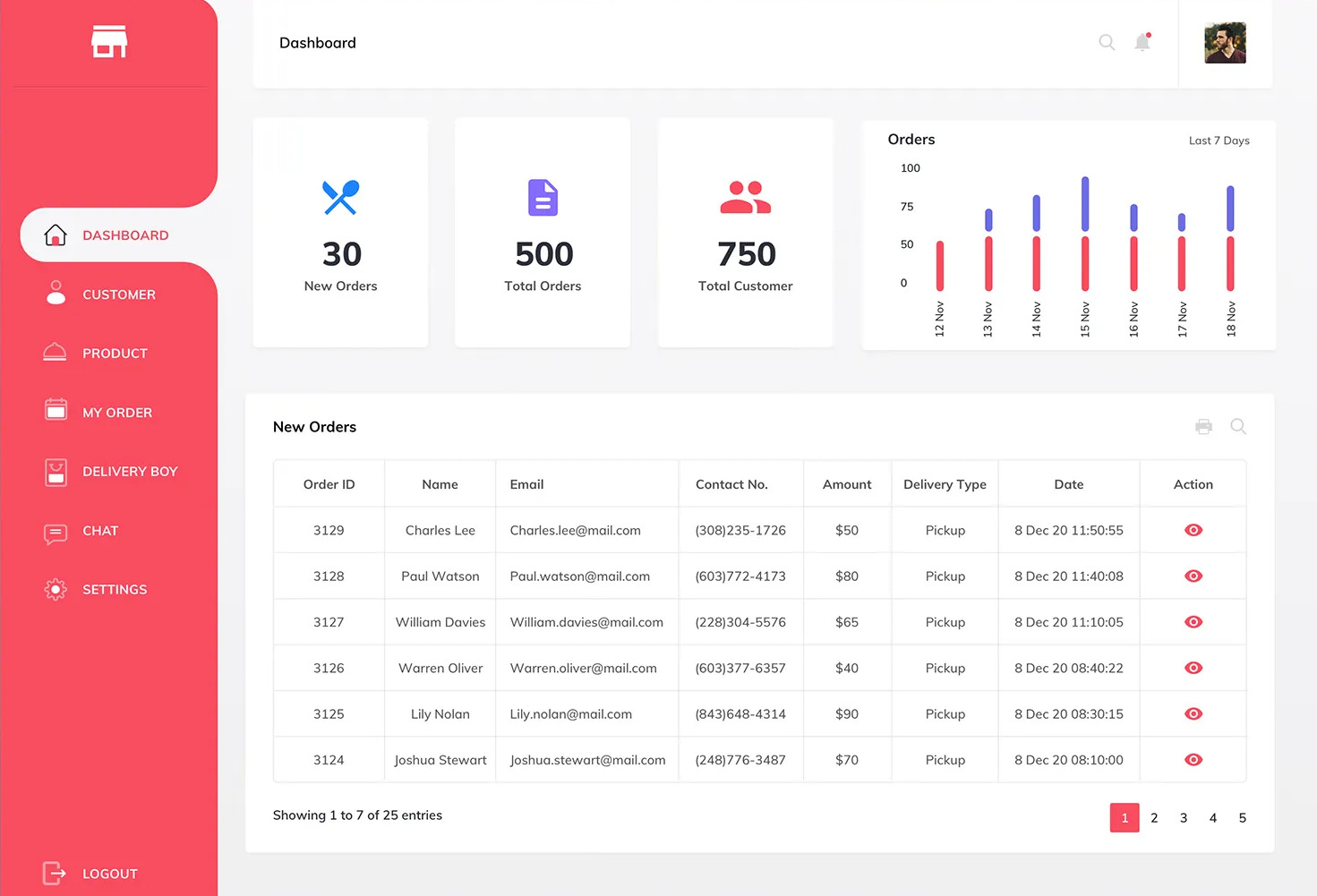Open the header search icon

tap(1107, 42)
